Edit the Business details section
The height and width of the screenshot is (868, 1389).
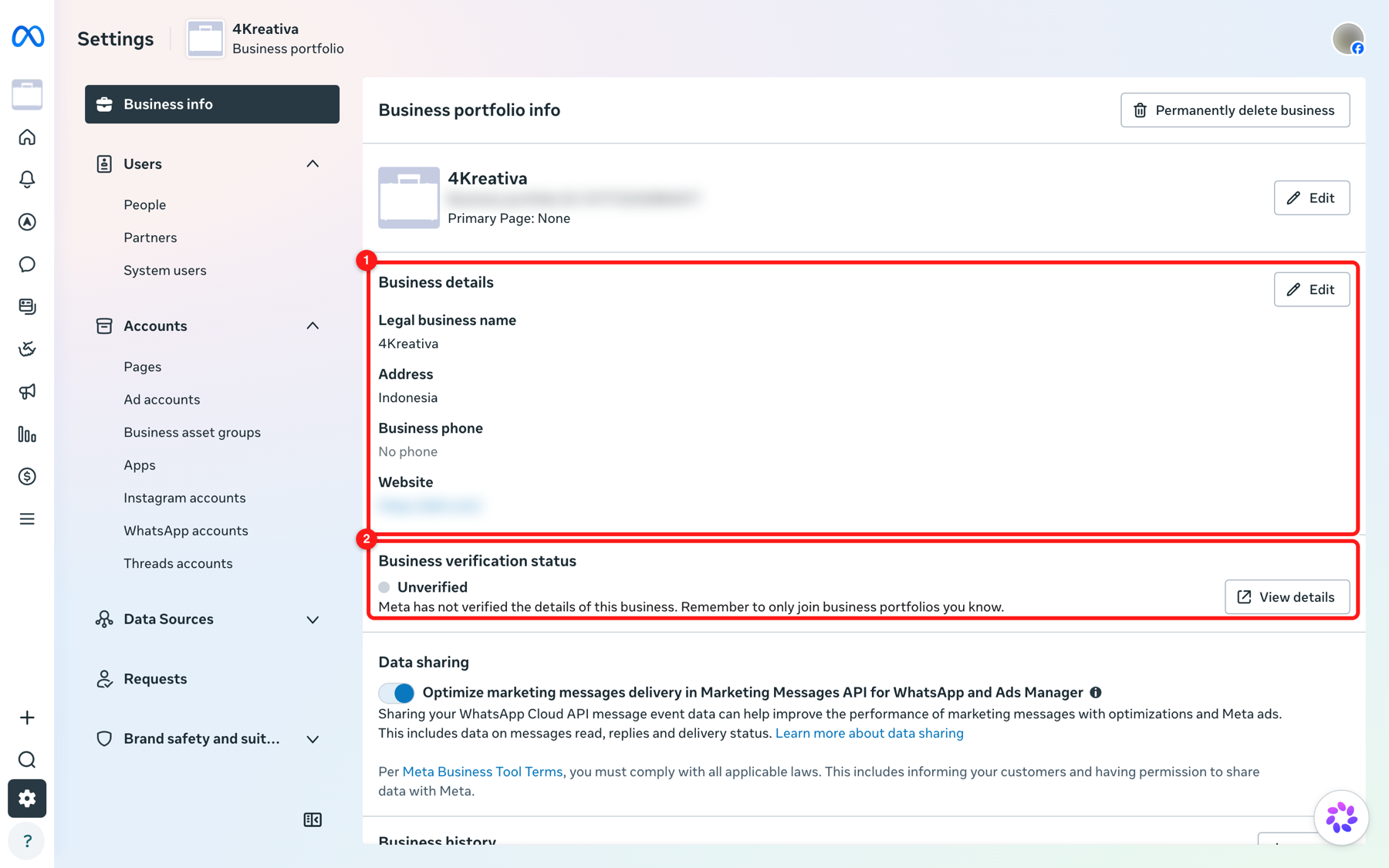(1311, 289)
